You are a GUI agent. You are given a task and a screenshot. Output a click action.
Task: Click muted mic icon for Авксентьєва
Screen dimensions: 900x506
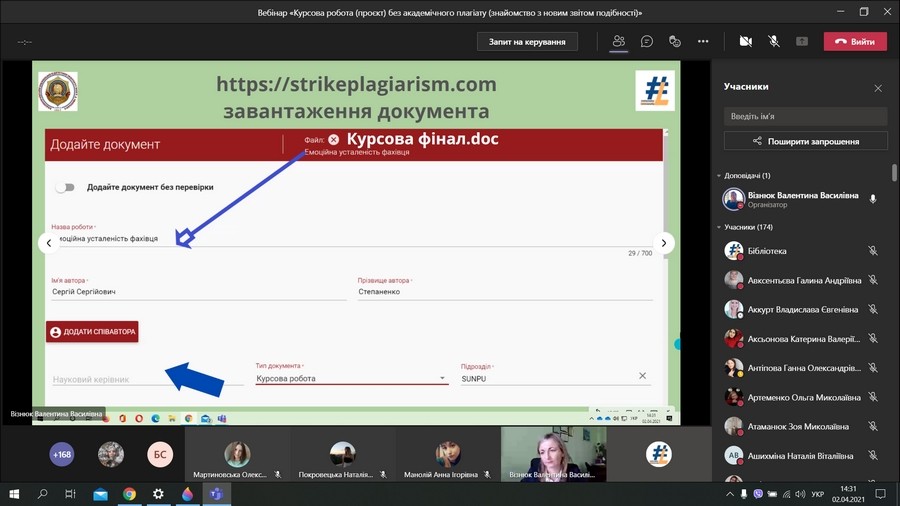coord(872,280)
